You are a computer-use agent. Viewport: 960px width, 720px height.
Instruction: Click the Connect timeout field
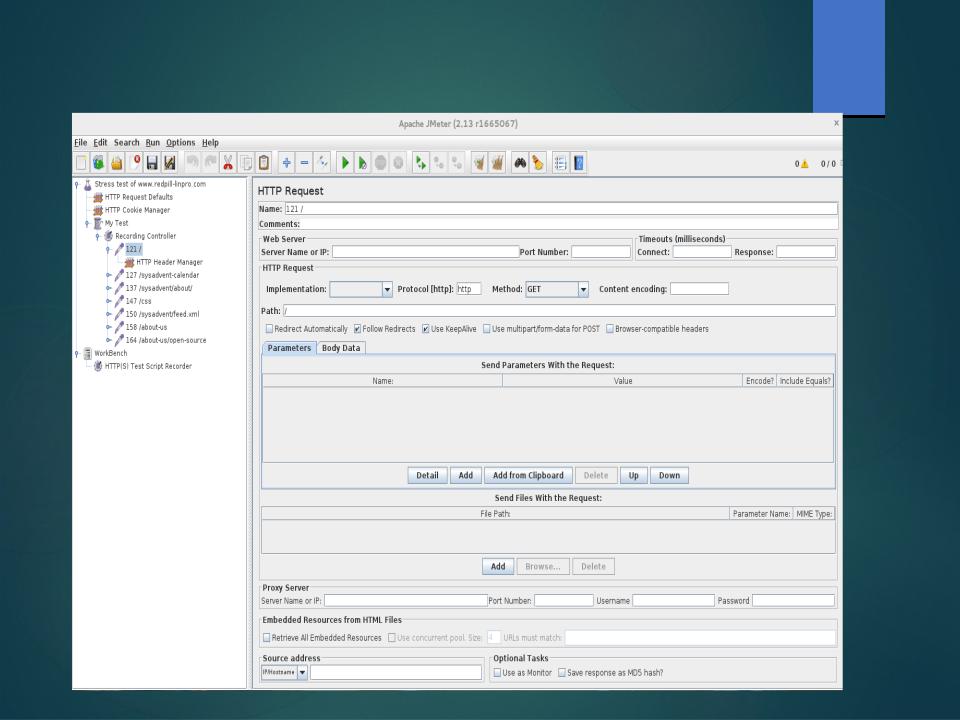(x=702, y=252)
